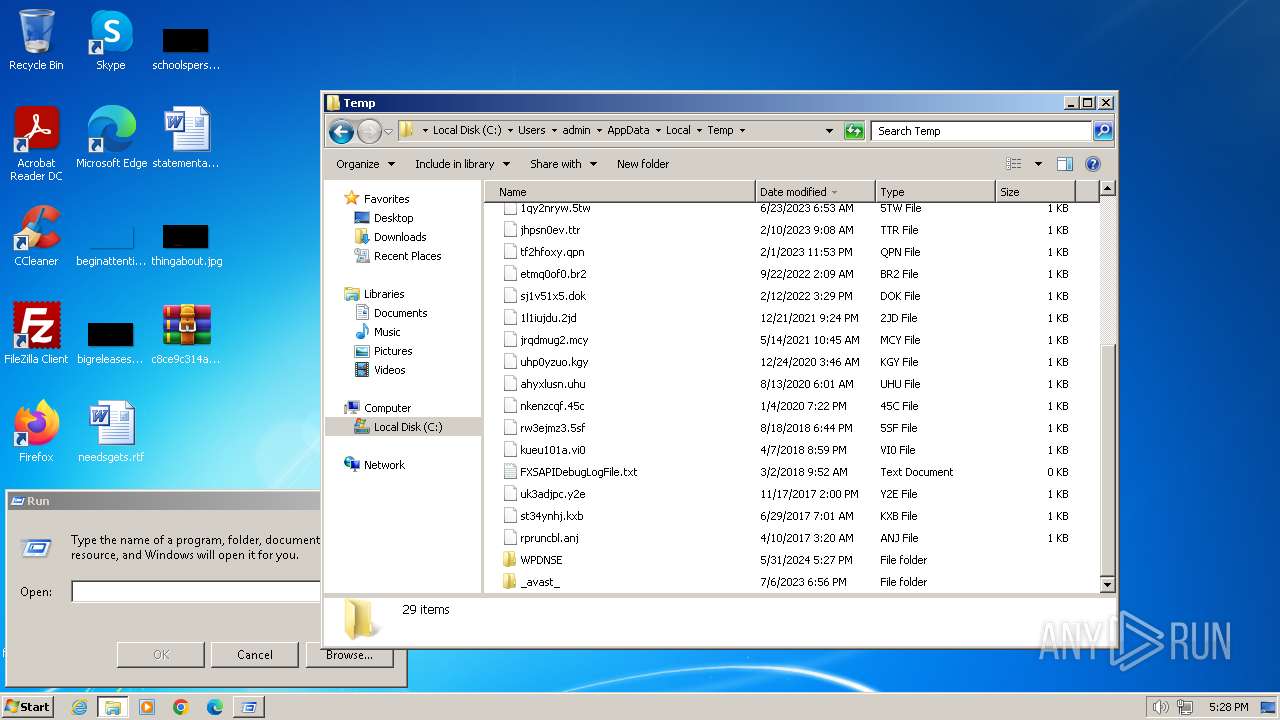
Task: Open the Organize menu
Action: coord(365,164)
